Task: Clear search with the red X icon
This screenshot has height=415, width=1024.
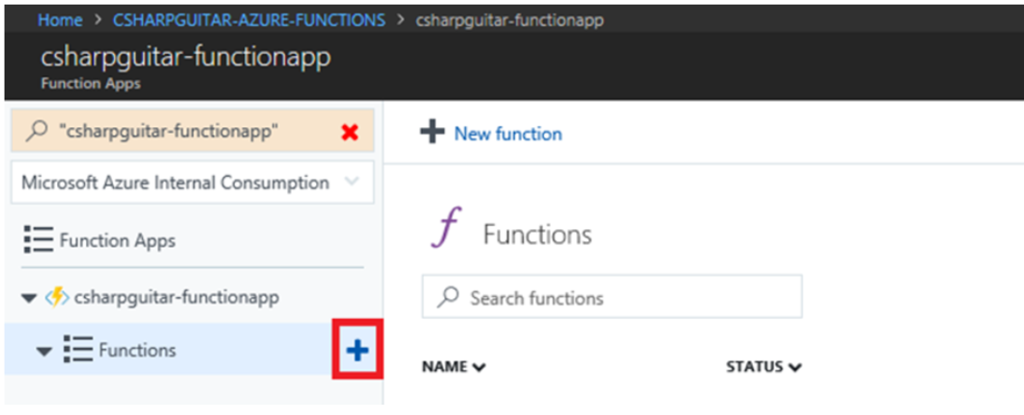Action: (x=350, y=133)
